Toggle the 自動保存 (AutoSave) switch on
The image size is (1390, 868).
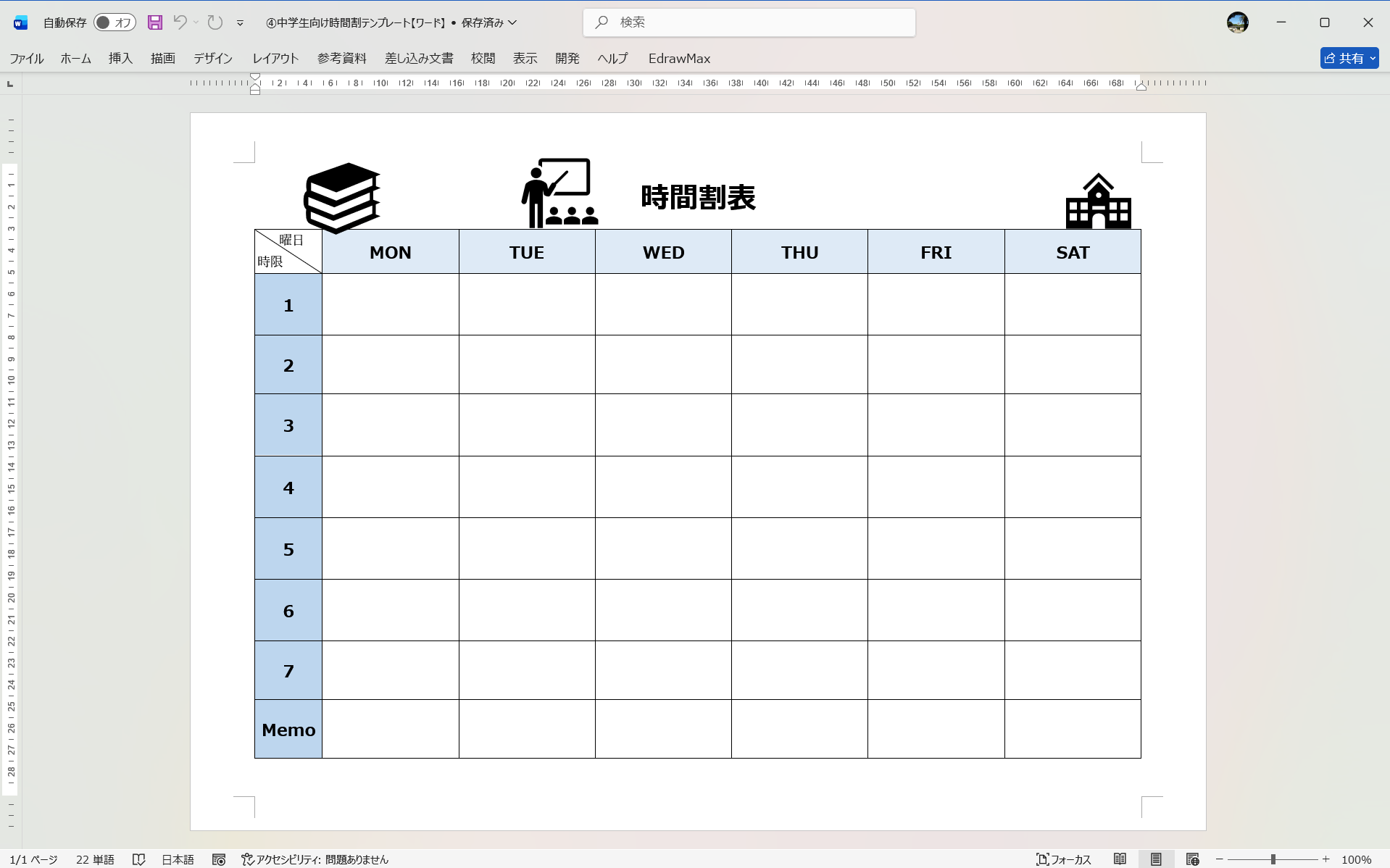[114, 22]
